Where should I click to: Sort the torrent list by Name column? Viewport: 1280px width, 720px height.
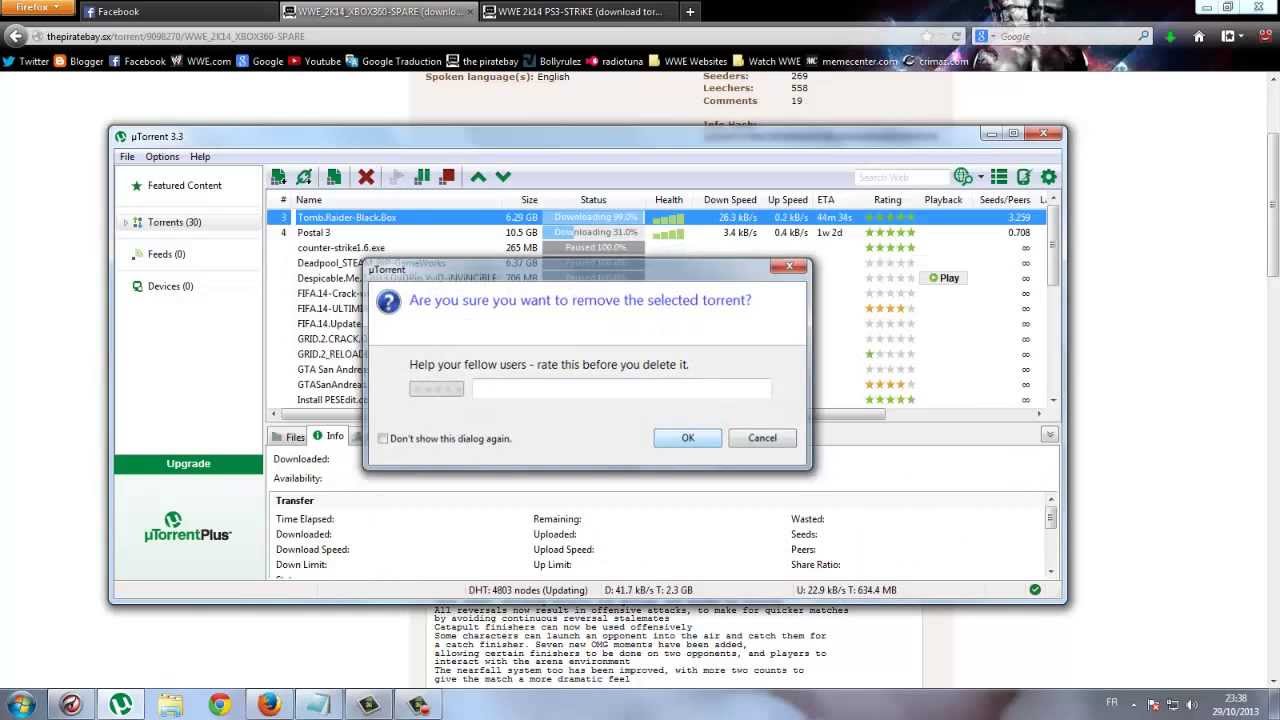coord(308,200)
